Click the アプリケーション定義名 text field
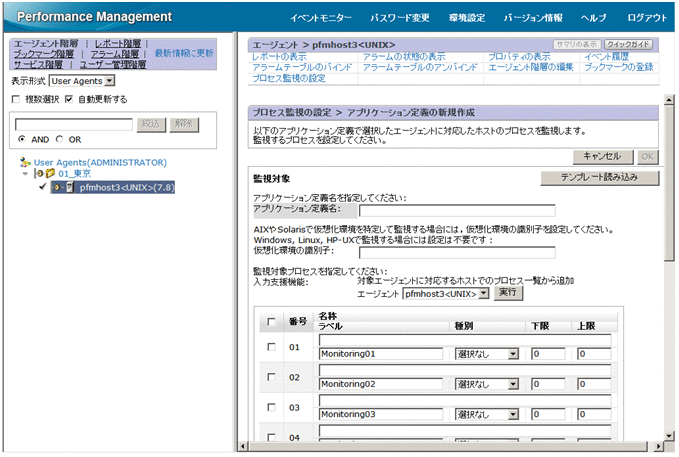The image size is (679, 457). click(x=442, y=210)
